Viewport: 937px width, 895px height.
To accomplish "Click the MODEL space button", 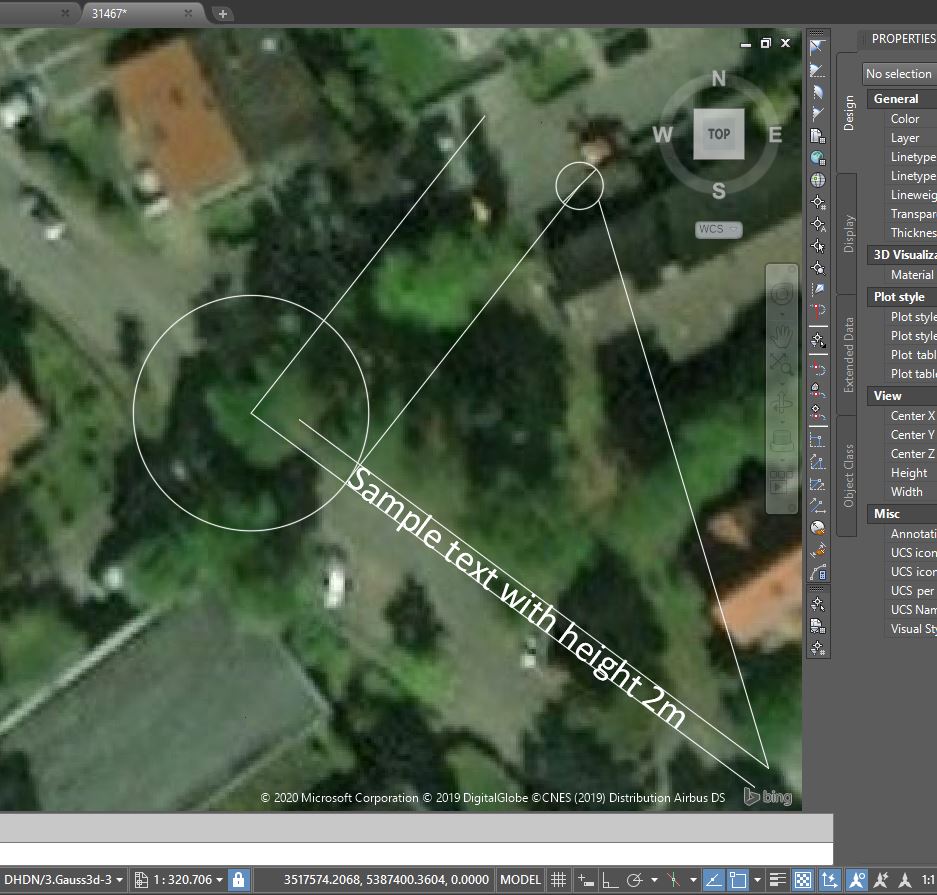I will coord(520,880).
